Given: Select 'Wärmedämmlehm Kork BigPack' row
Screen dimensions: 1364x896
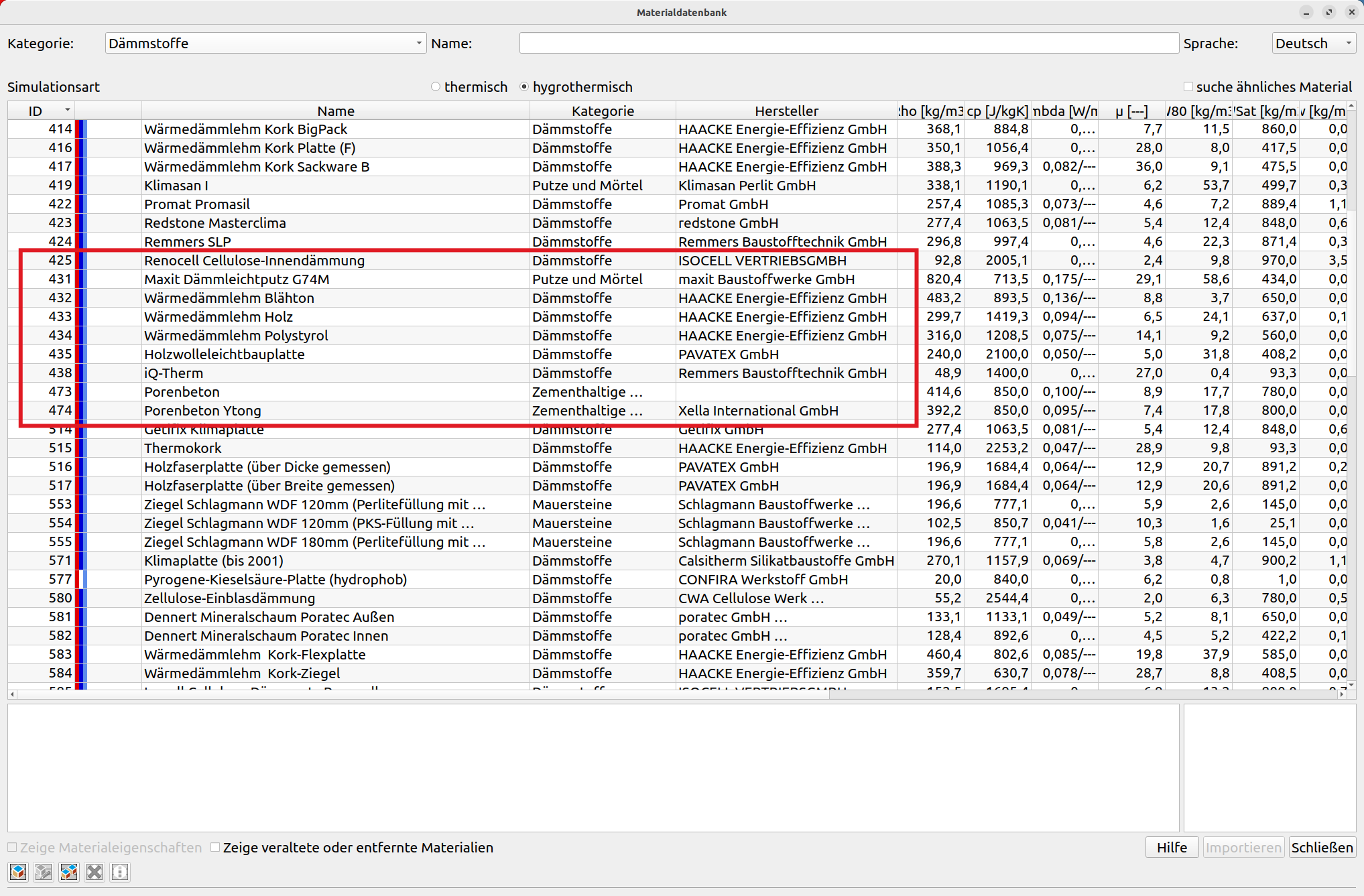Looking at the screenshot, I should [x=677, y=129].
